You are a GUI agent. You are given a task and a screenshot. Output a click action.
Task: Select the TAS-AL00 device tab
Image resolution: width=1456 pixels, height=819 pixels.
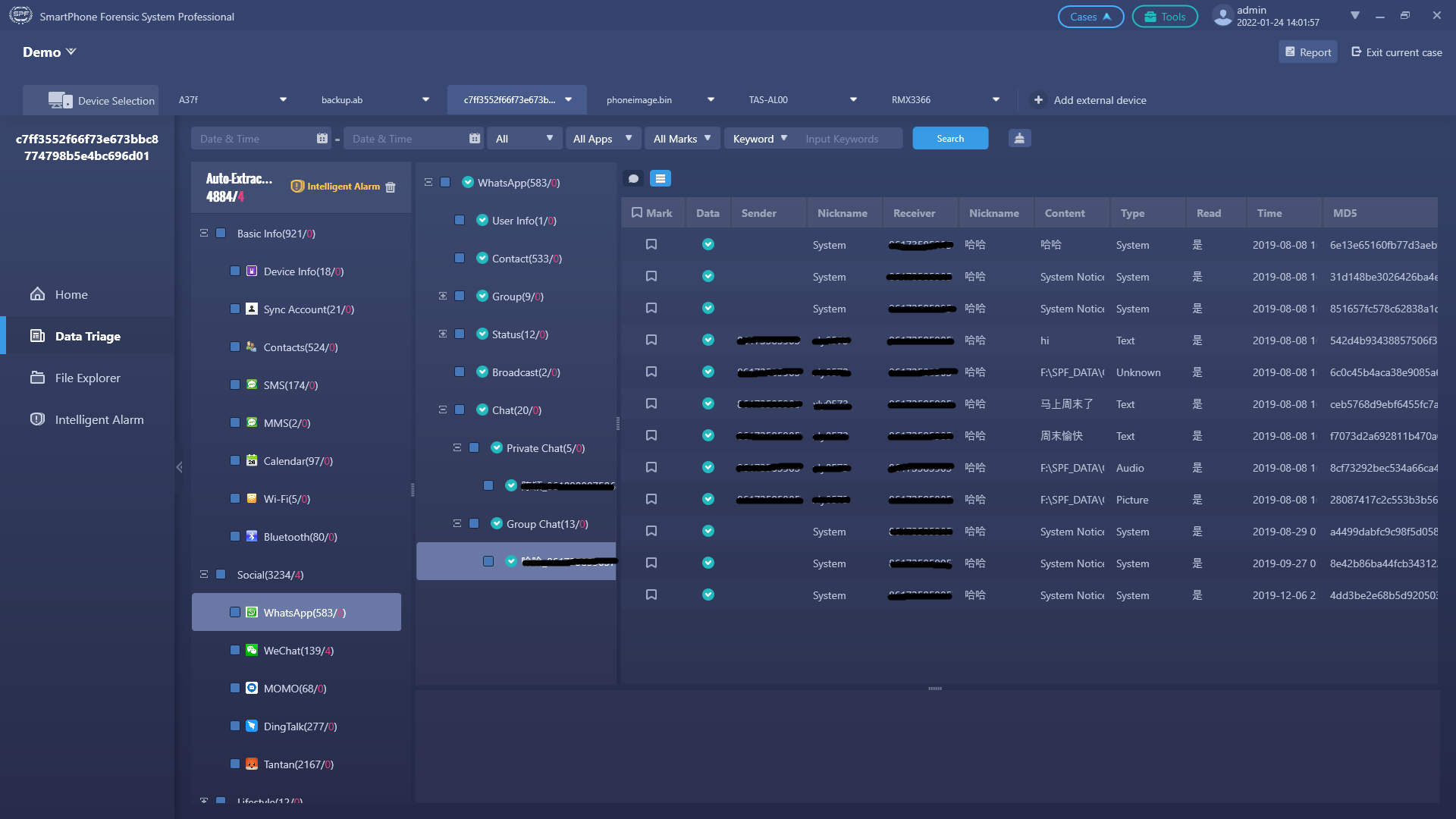coord(803,100)
